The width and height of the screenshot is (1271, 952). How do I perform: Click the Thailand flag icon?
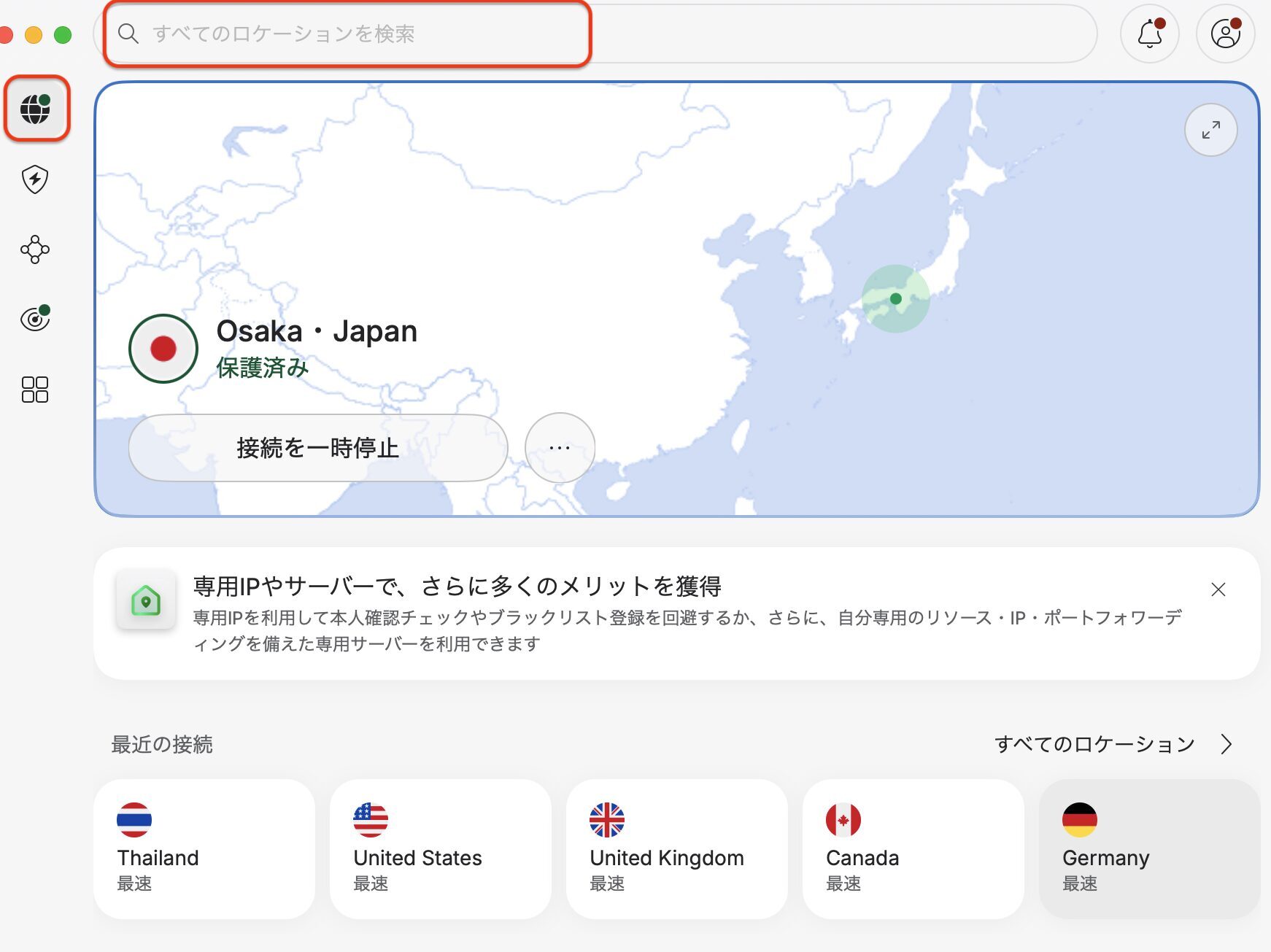click(x=134, y=820)
